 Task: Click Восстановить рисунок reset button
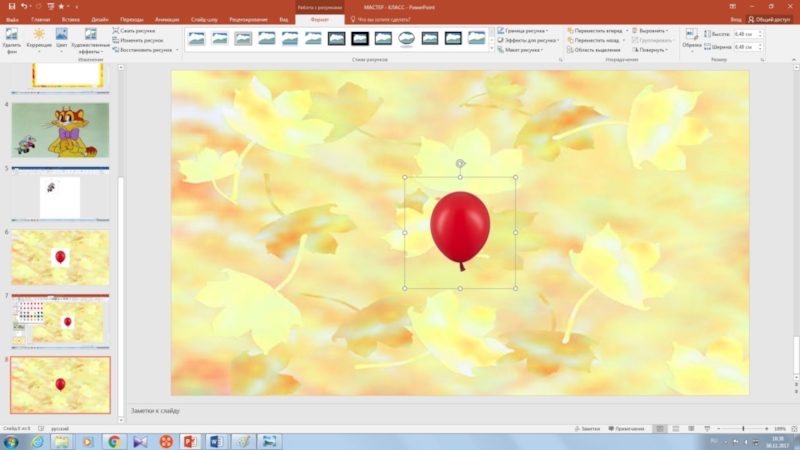click(141, 50)
